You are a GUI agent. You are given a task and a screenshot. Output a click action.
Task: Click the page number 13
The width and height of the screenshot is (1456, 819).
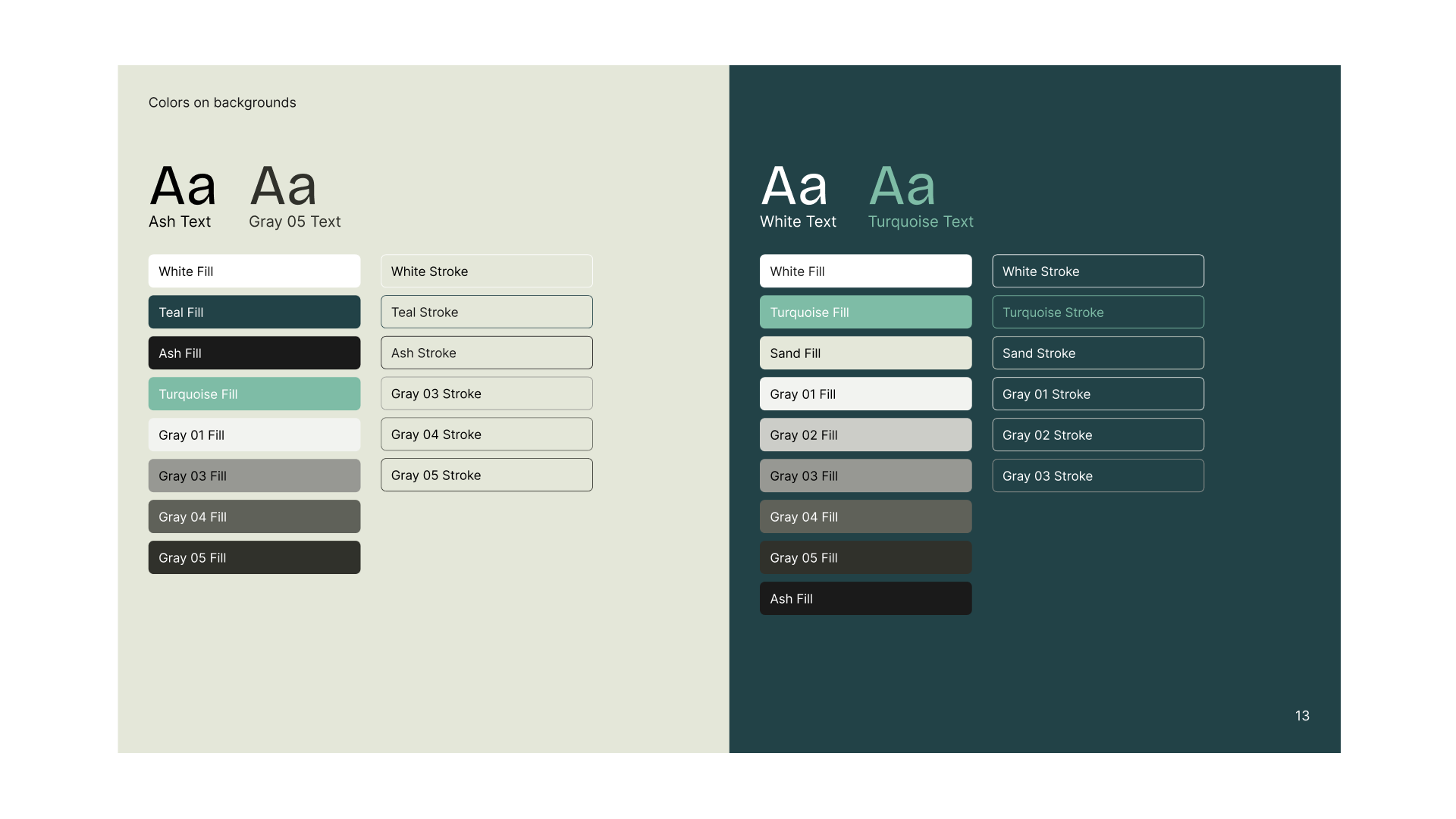(x=1302, y=716)
